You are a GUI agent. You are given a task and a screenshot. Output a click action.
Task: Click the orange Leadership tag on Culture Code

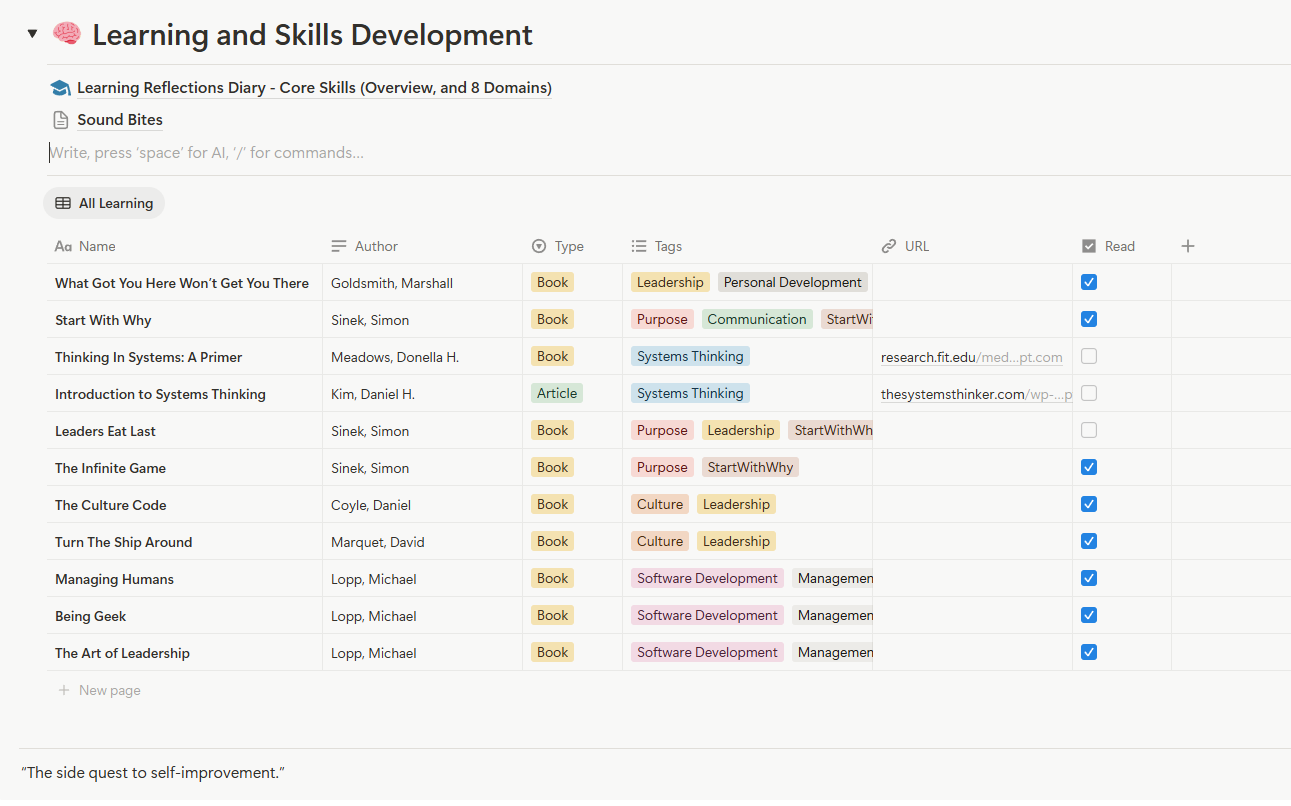coord(736,505)
